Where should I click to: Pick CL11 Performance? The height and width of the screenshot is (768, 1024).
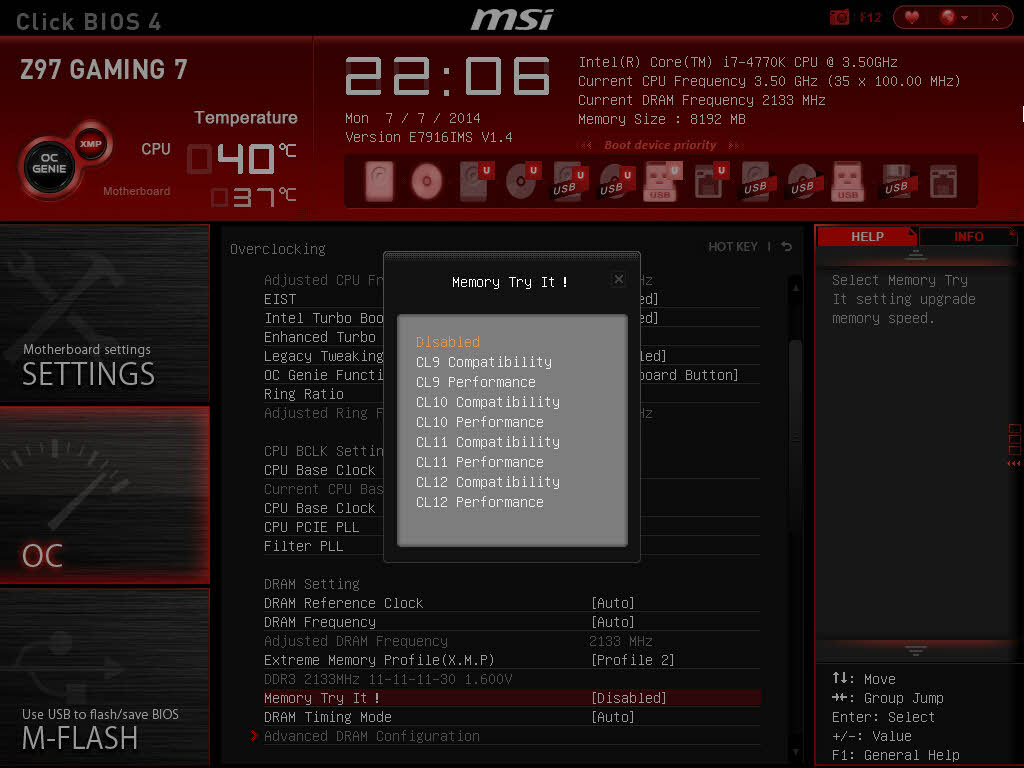coord(479,462)
